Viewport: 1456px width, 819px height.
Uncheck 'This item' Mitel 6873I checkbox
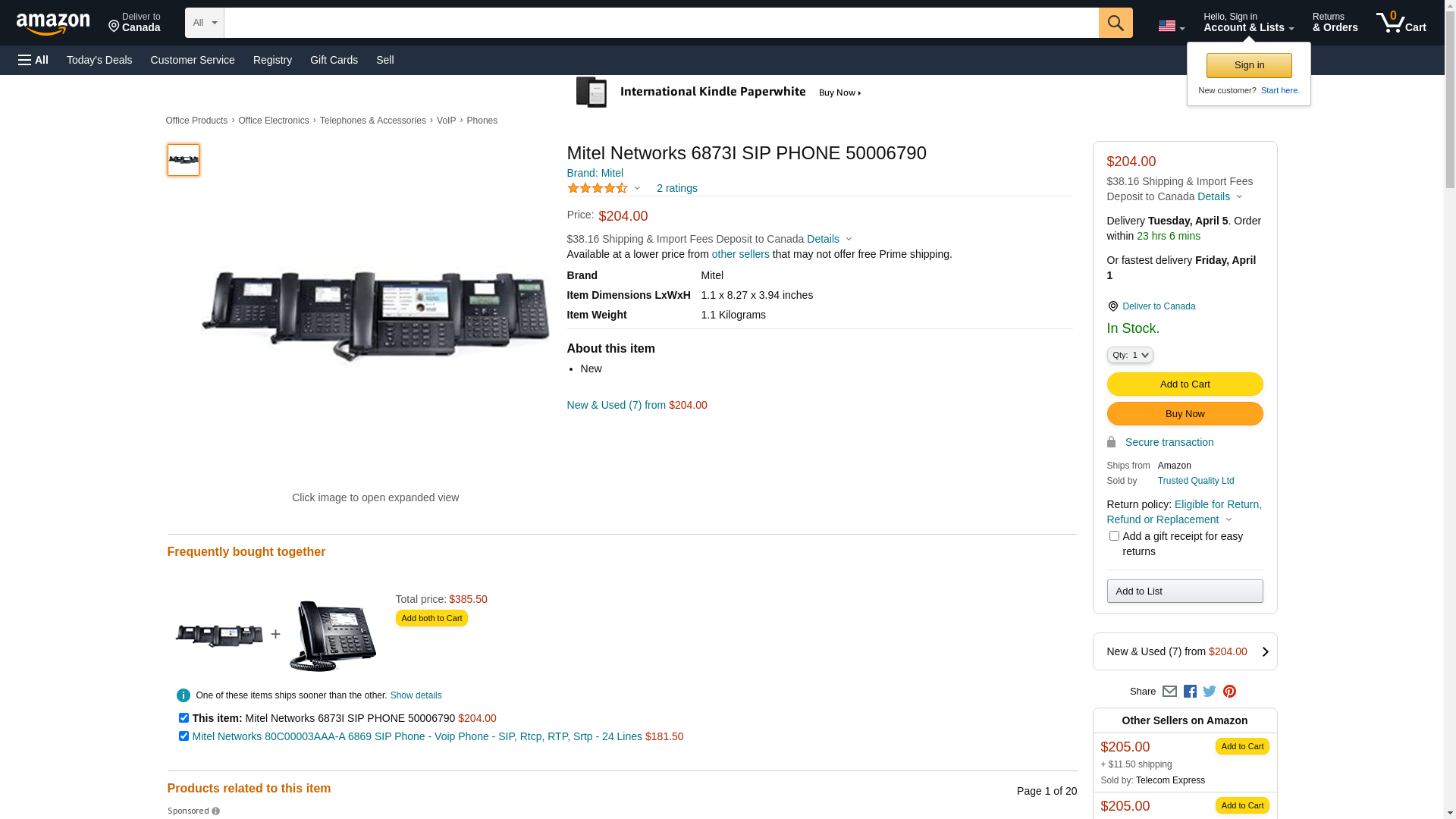(184, 717)
